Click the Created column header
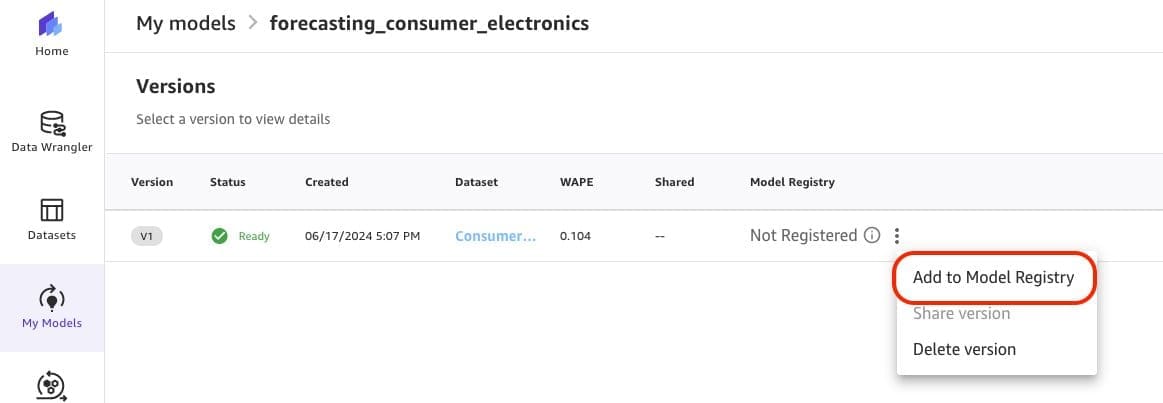 pyautogui.click(x=326, y=182)
